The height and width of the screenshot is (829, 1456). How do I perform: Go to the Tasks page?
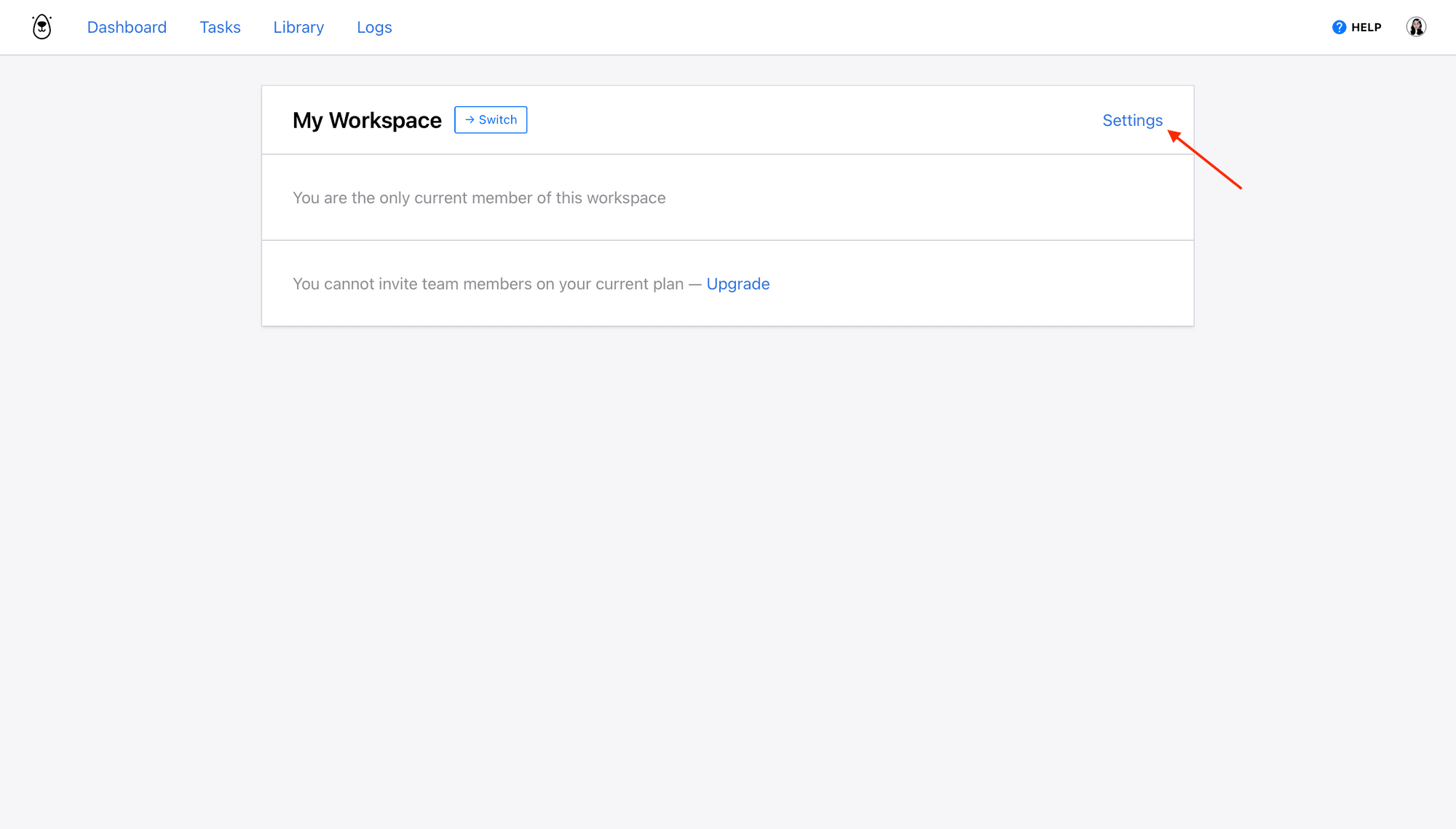pos(220,27)
